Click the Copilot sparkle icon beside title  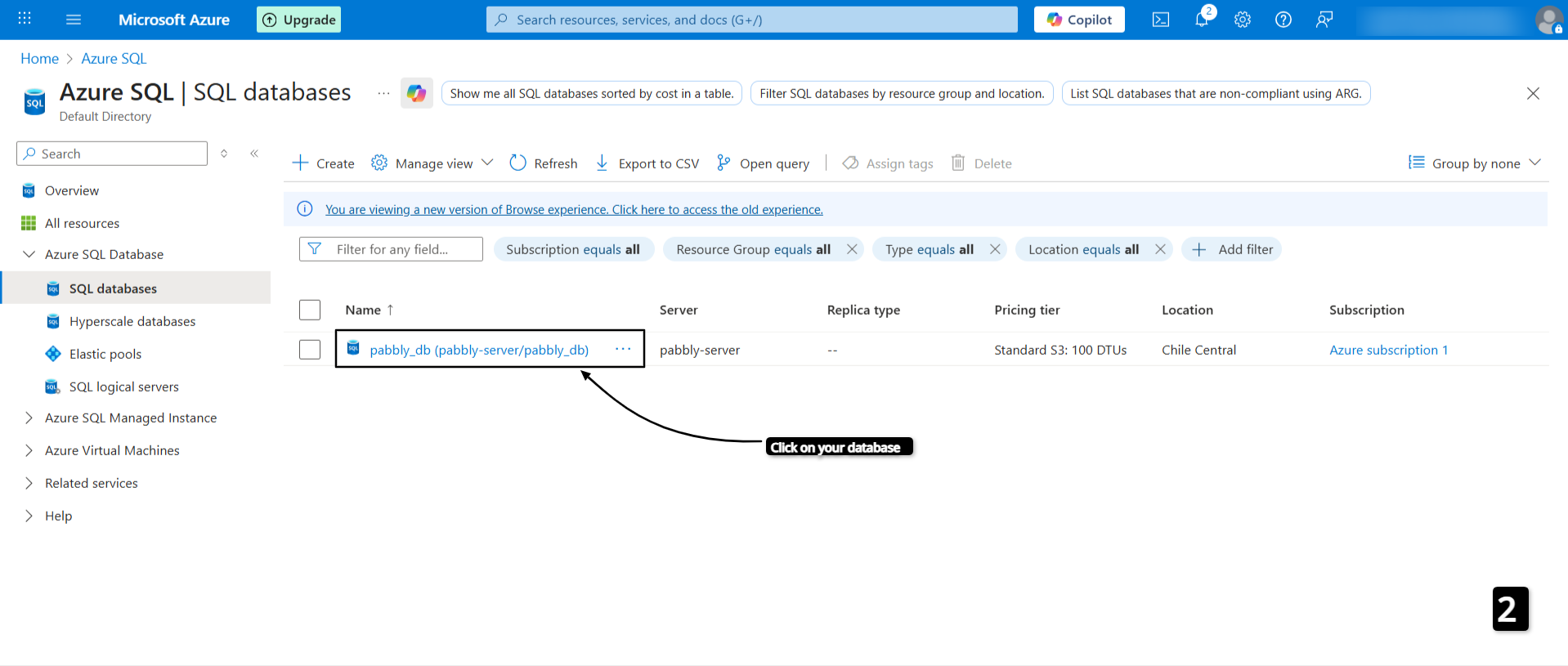[416, 93]
